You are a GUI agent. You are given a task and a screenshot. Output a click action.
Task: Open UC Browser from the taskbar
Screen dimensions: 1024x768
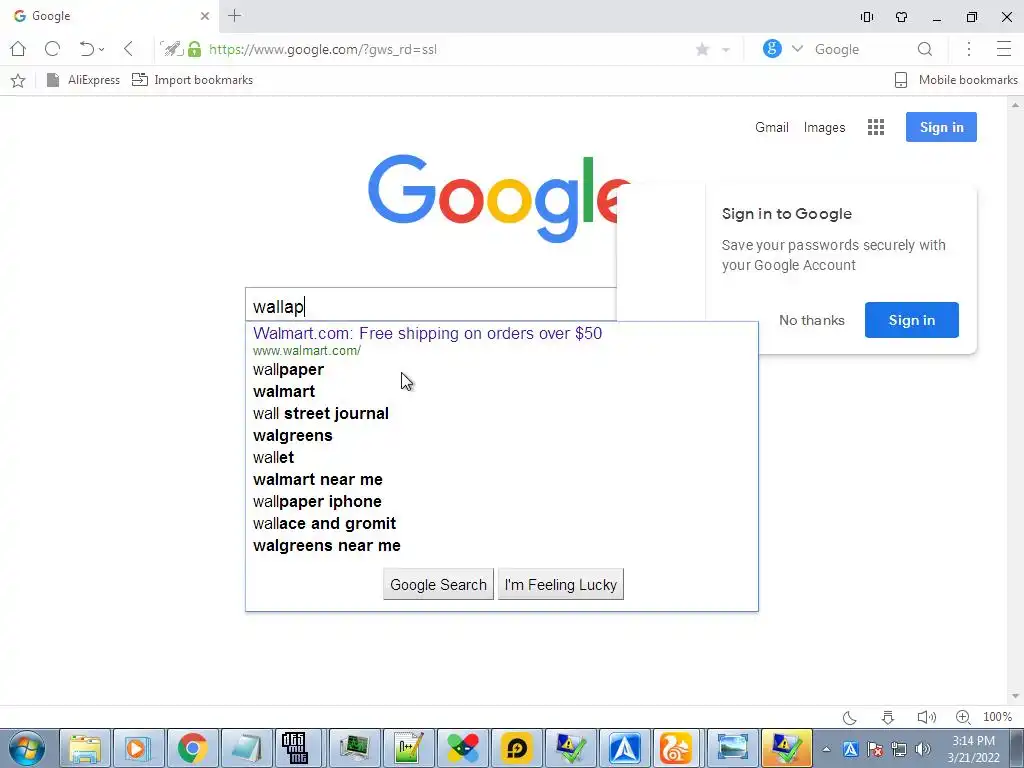(677, 748)
